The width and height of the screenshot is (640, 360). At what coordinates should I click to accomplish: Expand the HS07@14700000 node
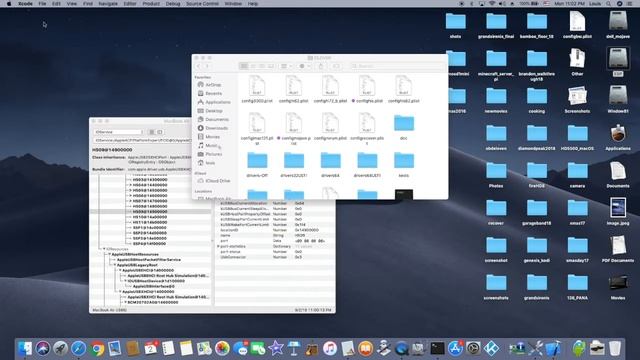130,201
